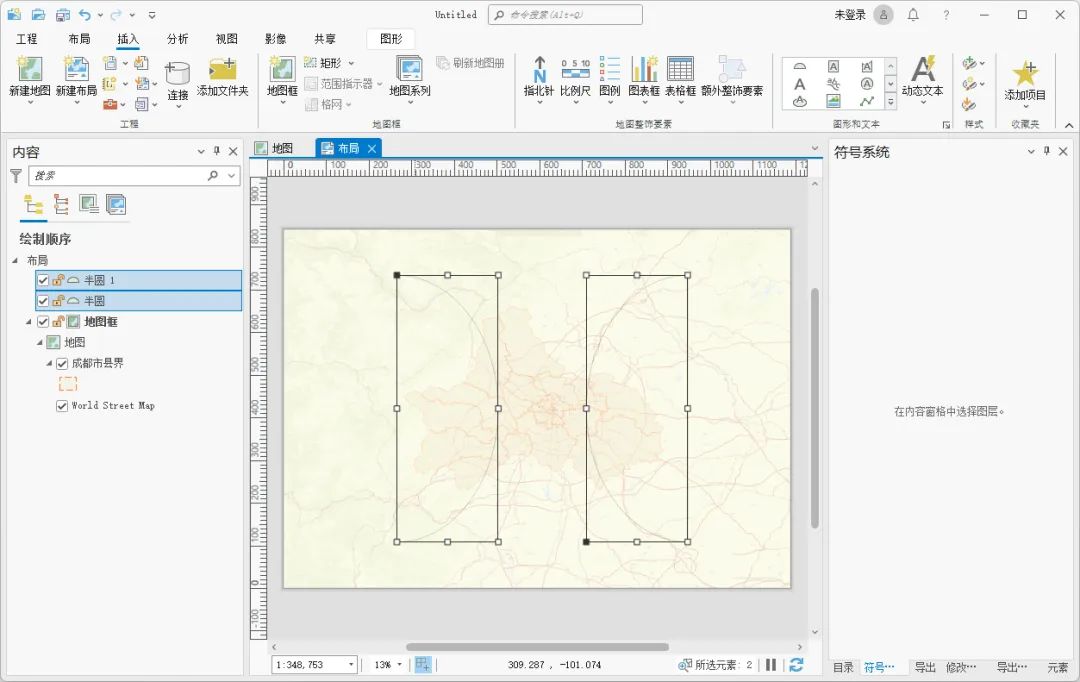This screenshot has width=1080, height=682.
Task: Expand the graphics gallery with the bottom arrow
Action: point(891,102)
